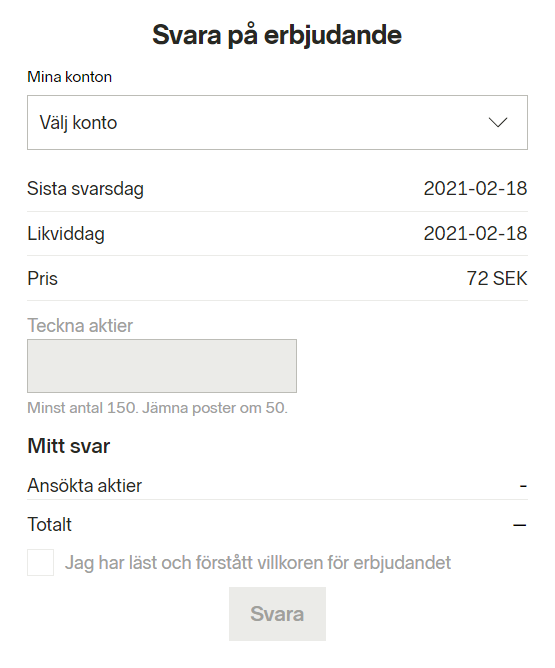555x668 pixels.
Task: Click the Likviddag label
Action: (x=66, y=234)
